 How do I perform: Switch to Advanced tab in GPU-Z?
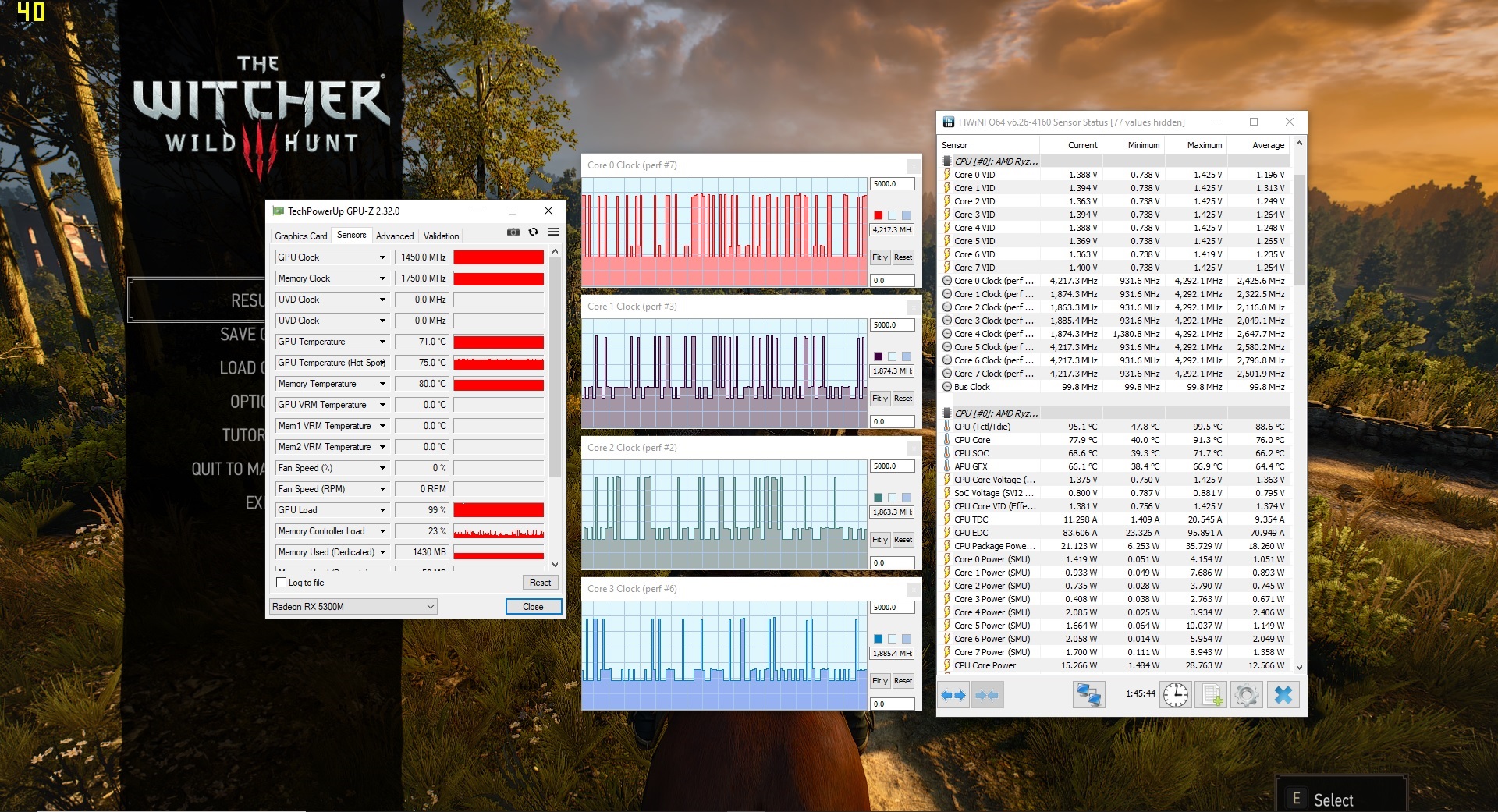(x=395, y=236)
